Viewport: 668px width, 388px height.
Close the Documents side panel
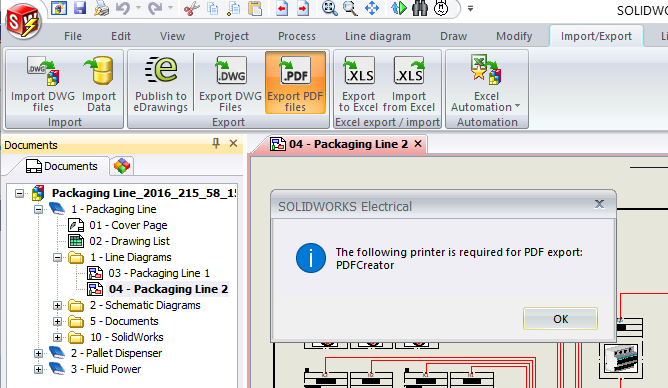[x=233, y=144]
